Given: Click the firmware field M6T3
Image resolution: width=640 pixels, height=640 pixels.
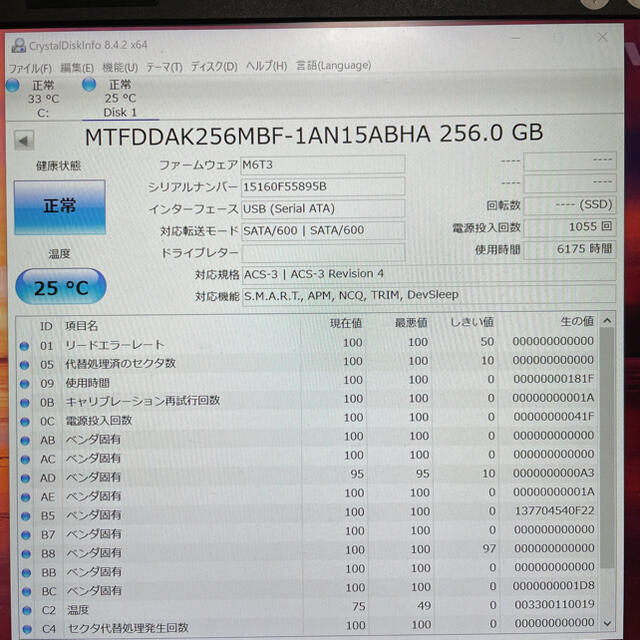Looking at the screenshot, I should pos(322,164).
